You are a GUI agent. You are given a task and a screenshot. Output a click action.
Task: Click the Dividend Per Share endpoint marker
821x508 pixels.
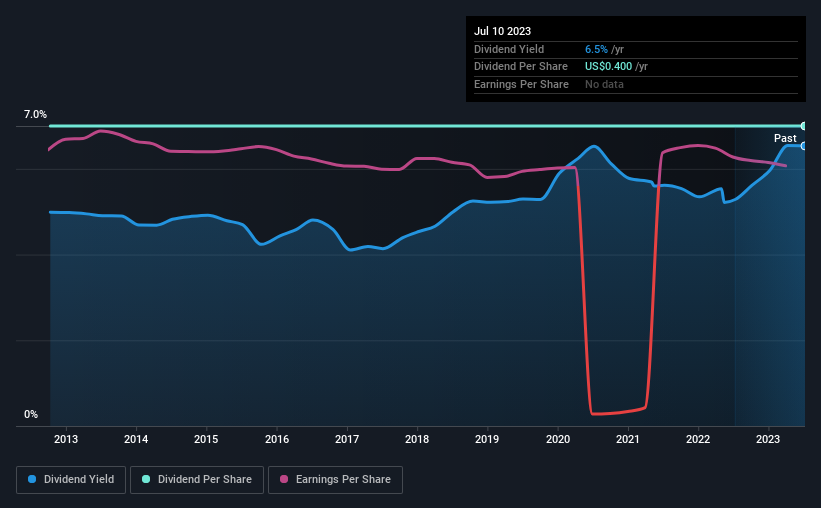(x=804, y=126)
